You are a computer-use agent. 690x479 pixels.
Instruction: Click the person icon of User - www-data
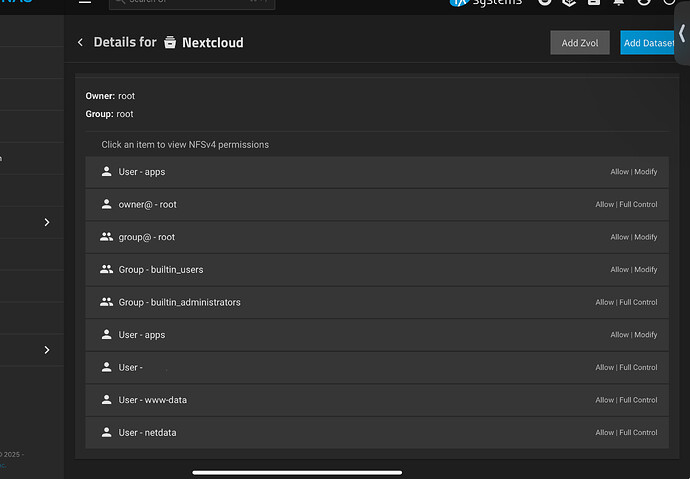click(x=106, y=399)
